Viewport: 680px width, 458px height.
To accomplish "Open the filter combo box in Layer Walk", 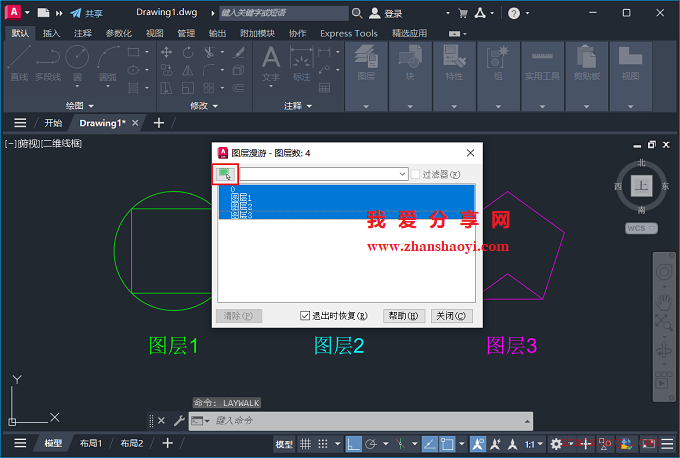I will coord(324,174).
